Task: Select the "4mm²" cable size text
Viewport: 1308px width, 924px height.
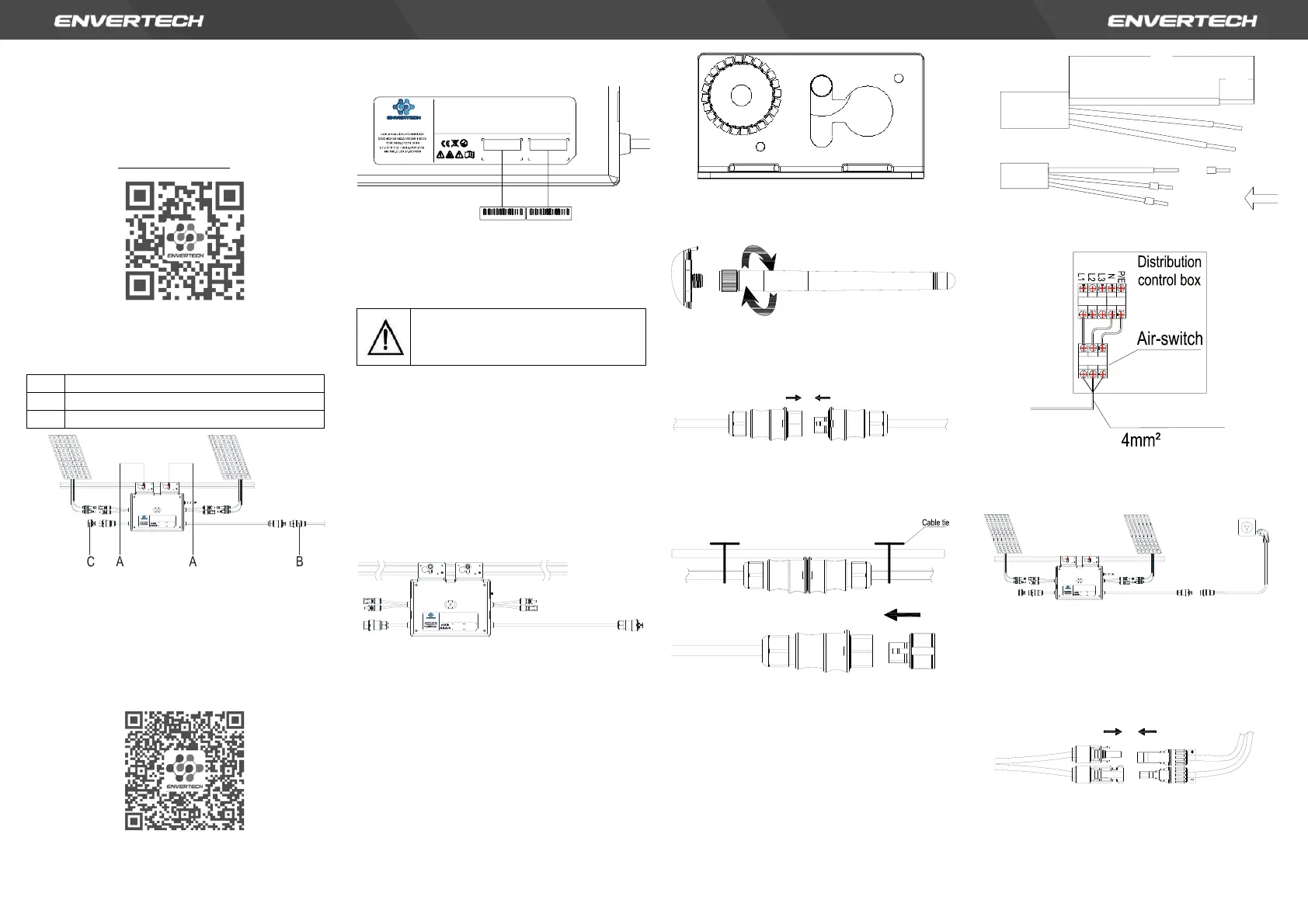Action: tap(1141, 440)
